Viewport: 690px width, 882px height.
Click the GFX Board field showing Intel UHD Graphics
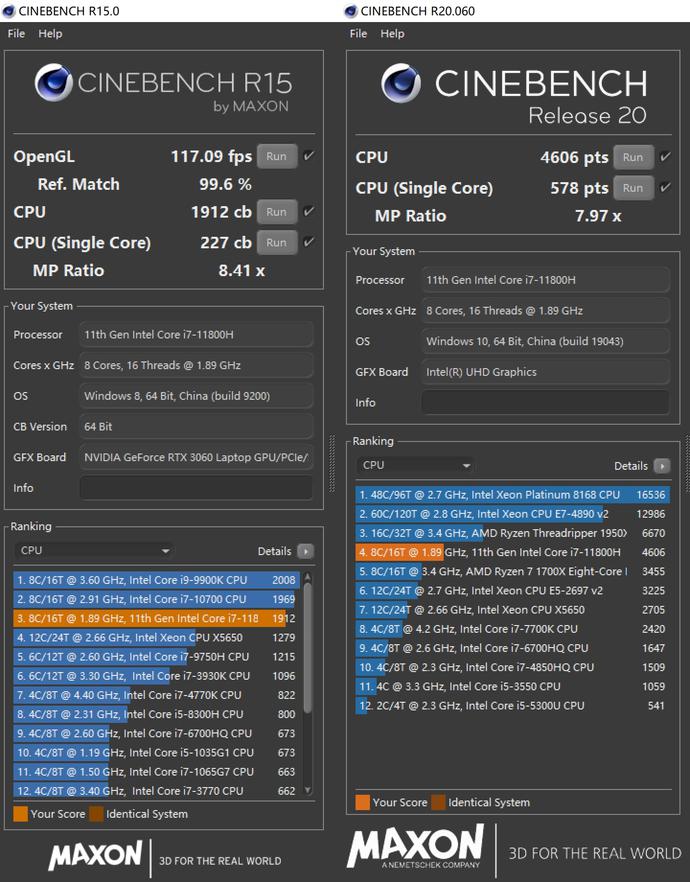pyautogui.click(x=545, y=372)
